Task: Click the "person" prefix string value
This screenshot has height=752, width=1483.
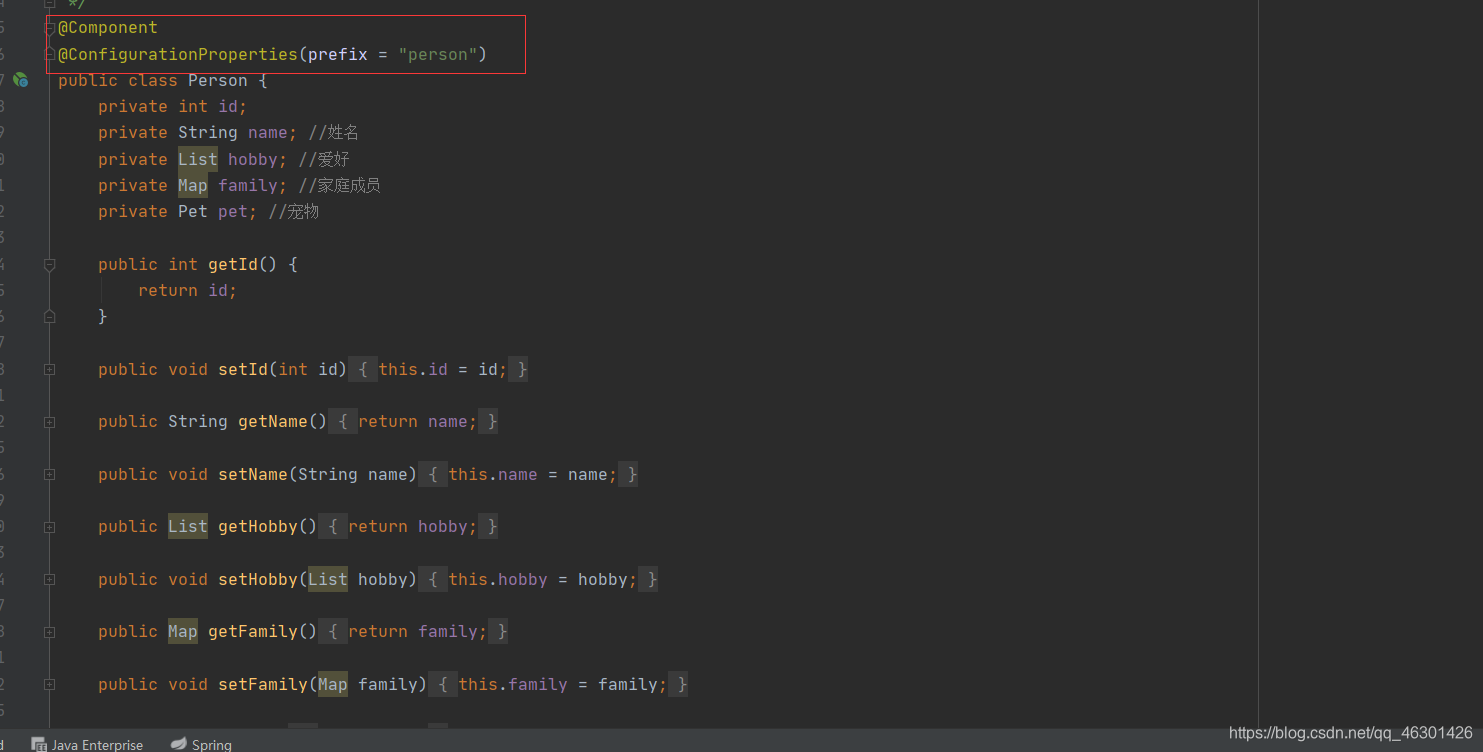Action: (x=438, y=54)
